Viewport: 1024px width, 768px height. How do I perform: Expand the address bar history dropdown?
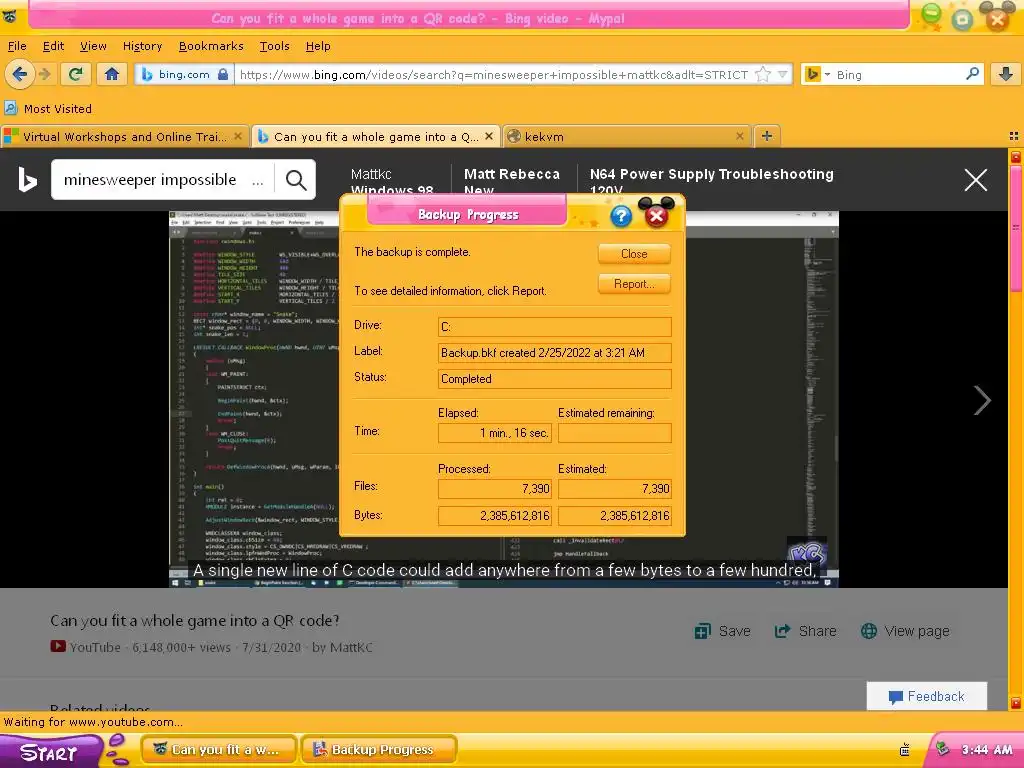coord(782,74)
